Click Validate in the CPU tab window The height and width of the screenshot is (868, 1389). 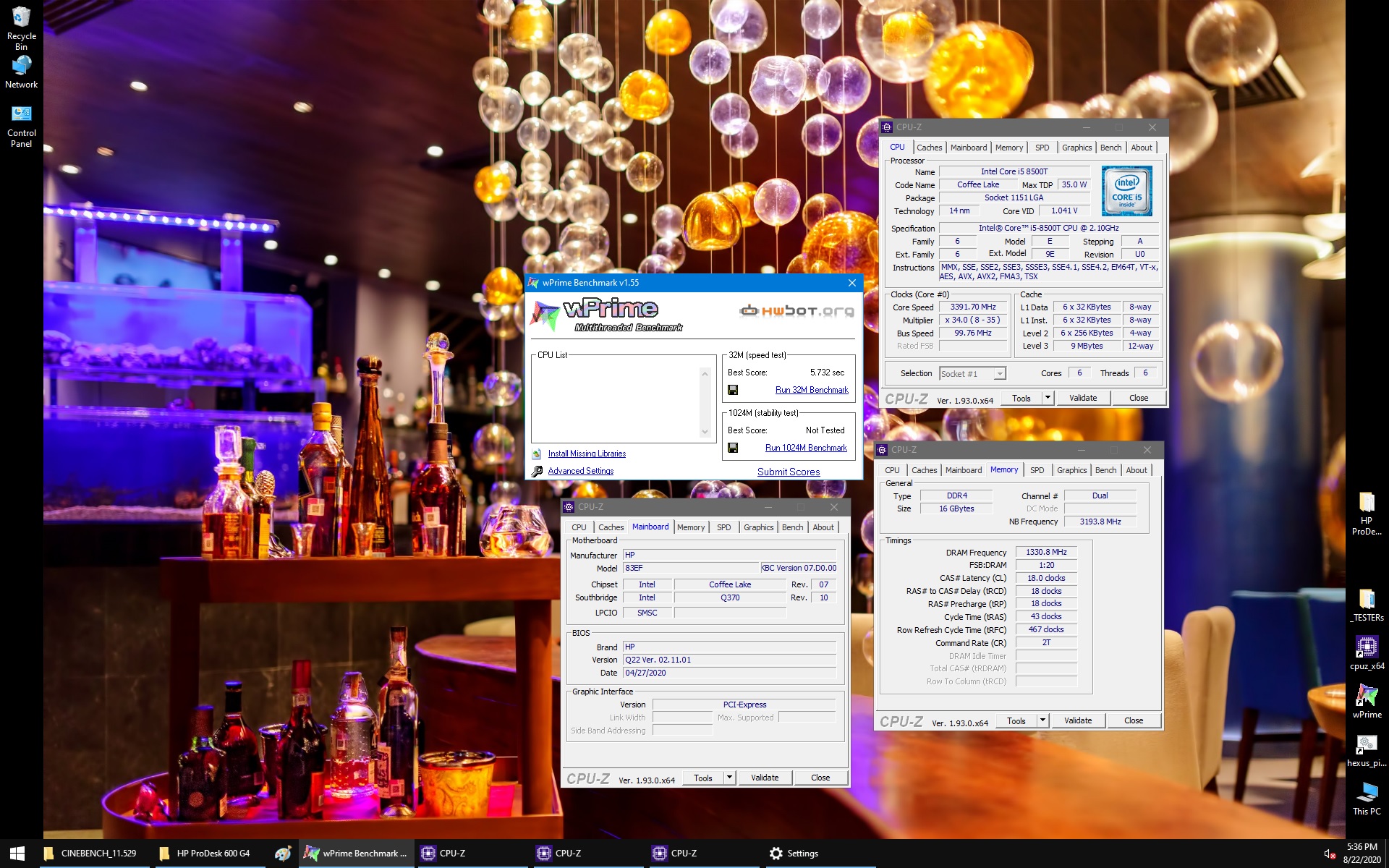pos(1083,398)
